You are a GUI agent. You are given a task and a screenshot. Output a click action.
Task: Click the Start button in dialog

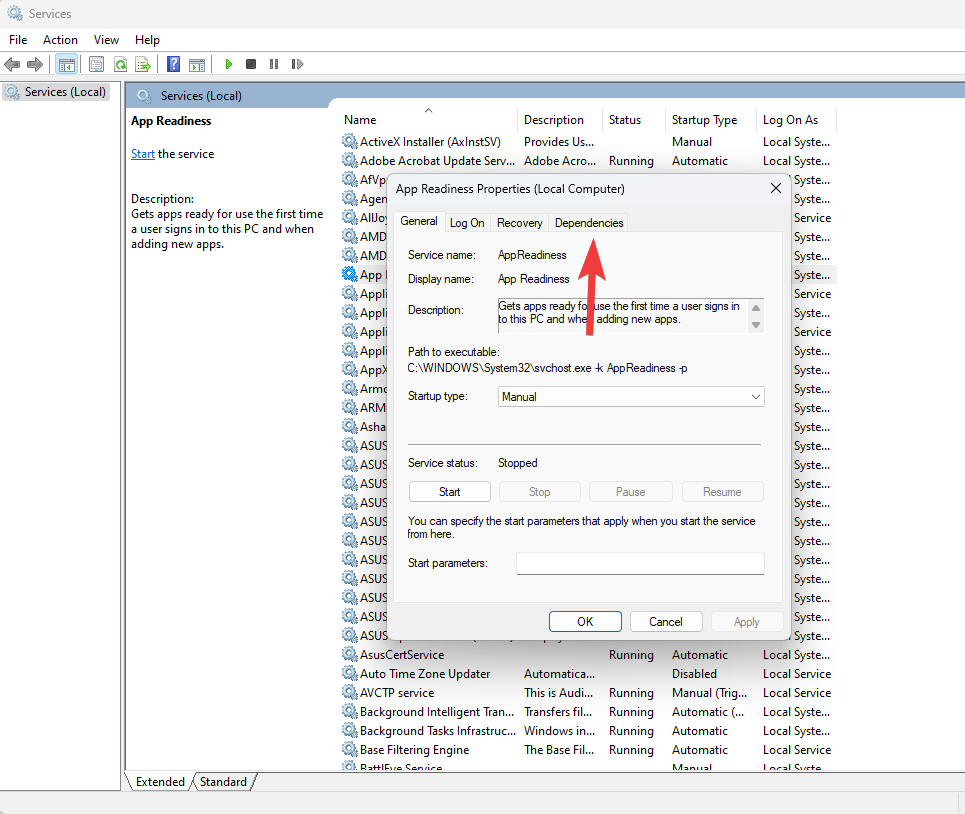click(x=449, y=492)
